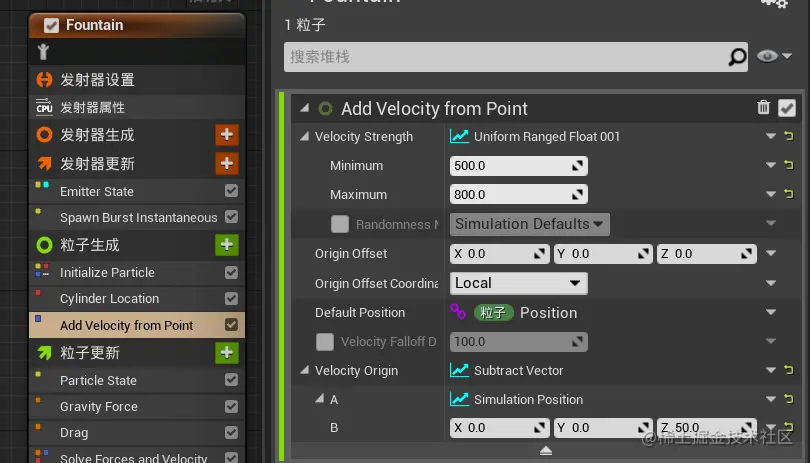Click the 发射器更新 orange arrow icon
Image resolution: width=810 pixels, height=463 pixels.
[x=44, y=163]
